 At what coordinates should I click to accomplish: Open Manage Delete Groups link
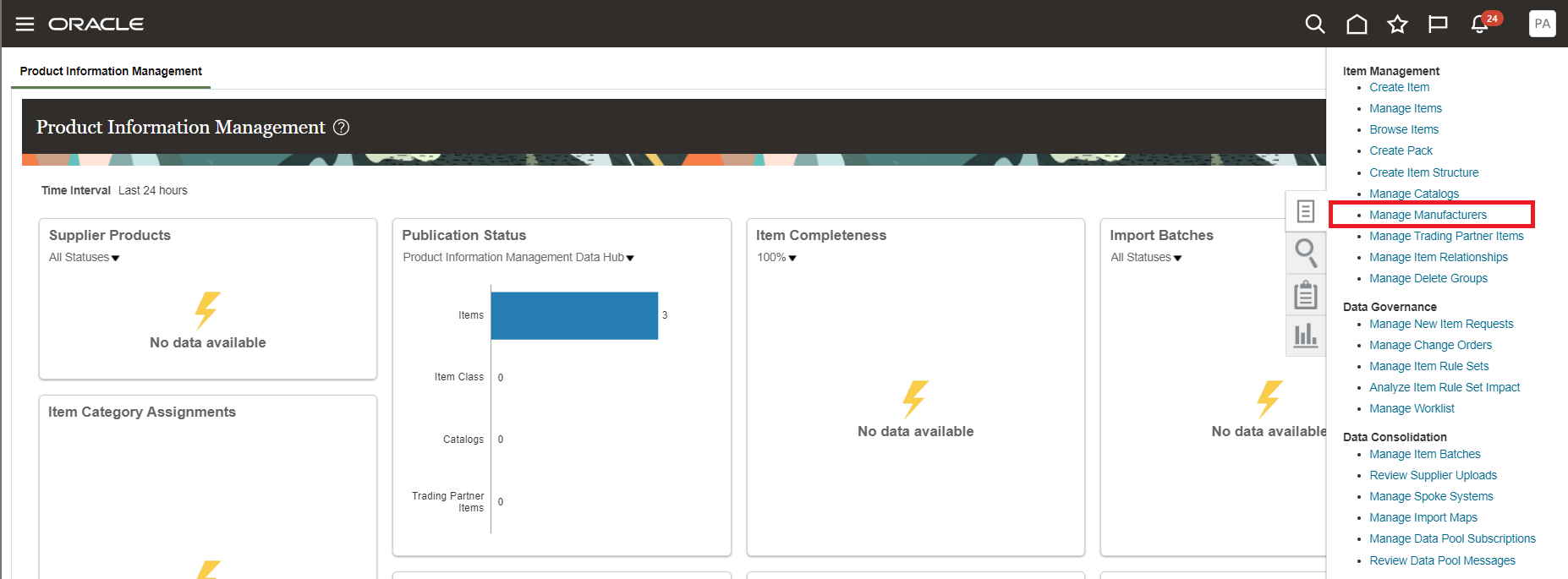(1428, 278)
